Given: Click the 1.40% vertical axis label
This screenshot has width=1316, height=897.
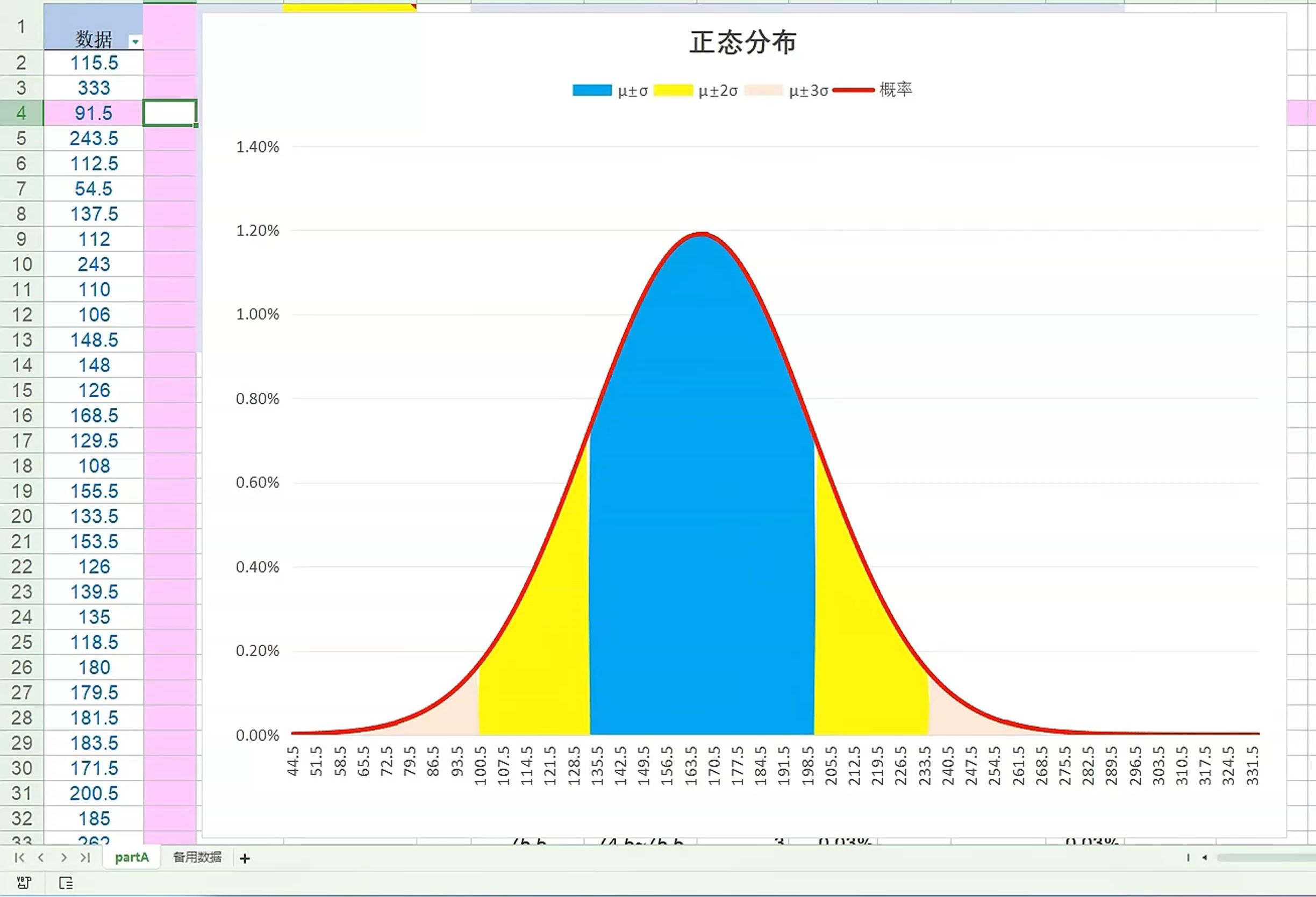Looking at the screenshot, I should [258, 147].
